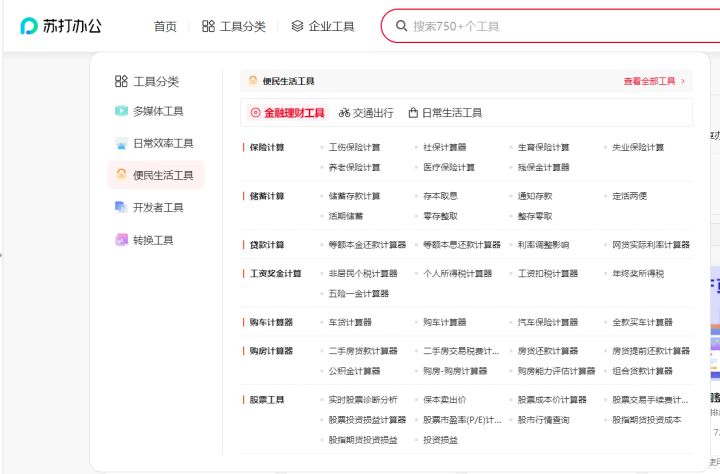Open the 网贷实际利率计算器 tool
This screenshot has height=474, width=720.
pos(651,245)
